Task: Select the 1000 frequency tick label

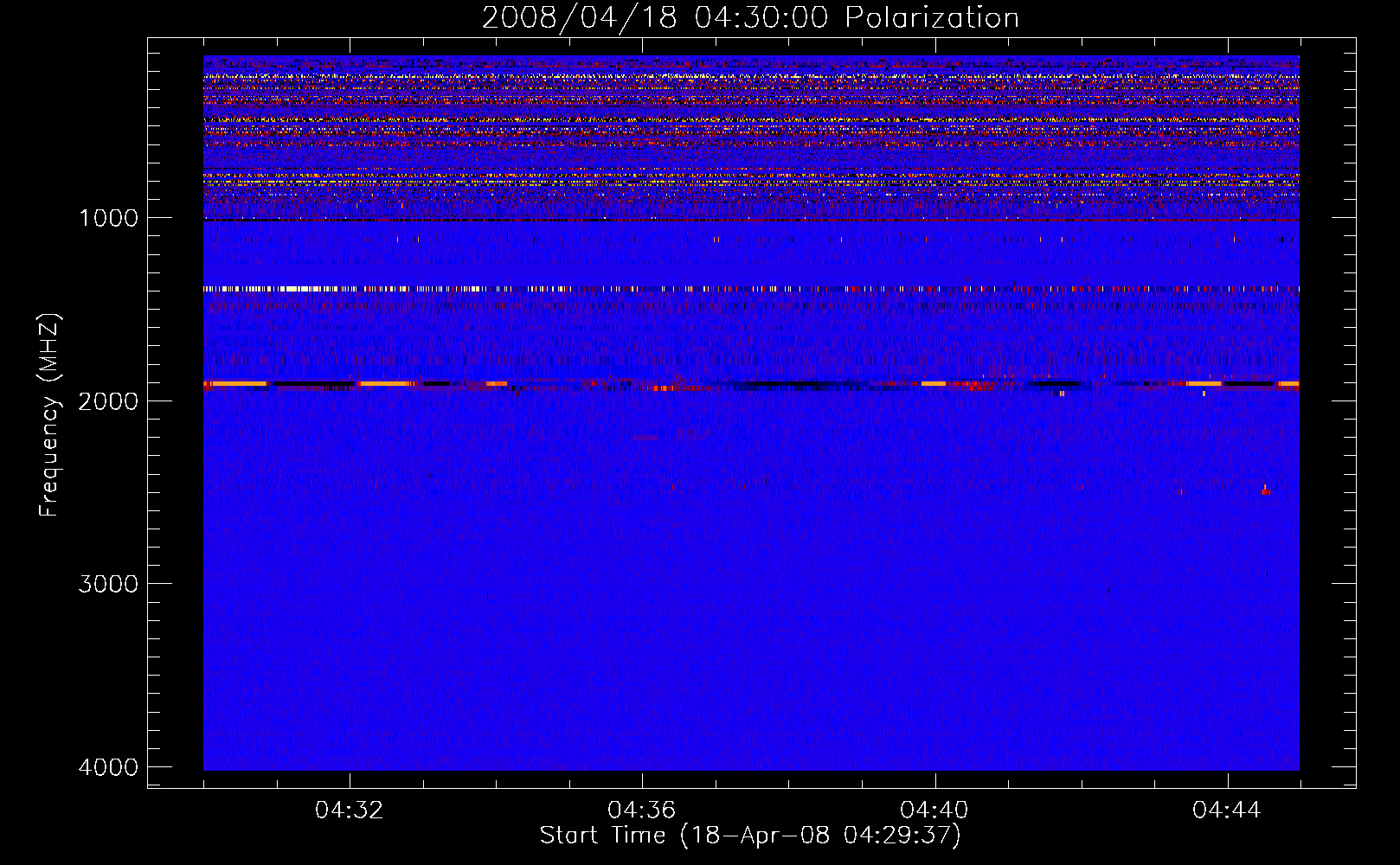Action: 108,218
